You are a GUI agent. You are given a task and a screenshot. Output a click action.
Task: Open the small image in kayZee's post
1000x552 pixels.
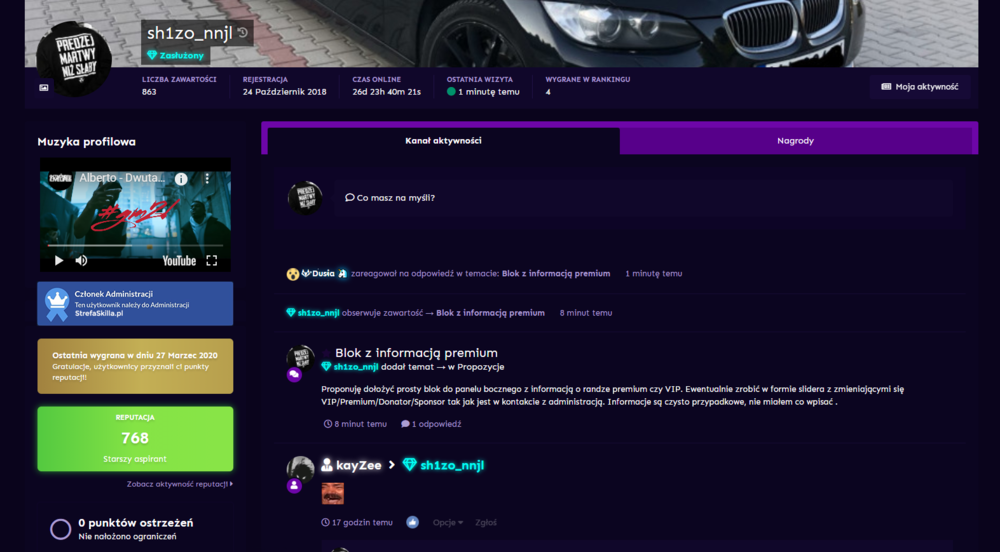[x=332, y=493]
